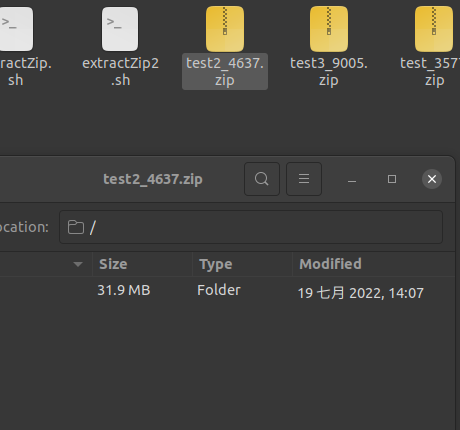Screen dimensions: 460x430
Task: Maximize the archive manager window
Action: coord(392,179)
